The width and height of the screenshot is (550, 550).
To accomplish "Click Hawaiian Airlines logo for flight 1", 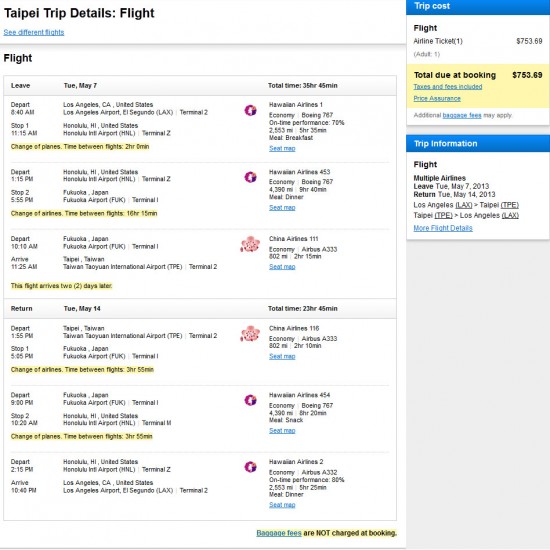I will (x=250, y=110).
